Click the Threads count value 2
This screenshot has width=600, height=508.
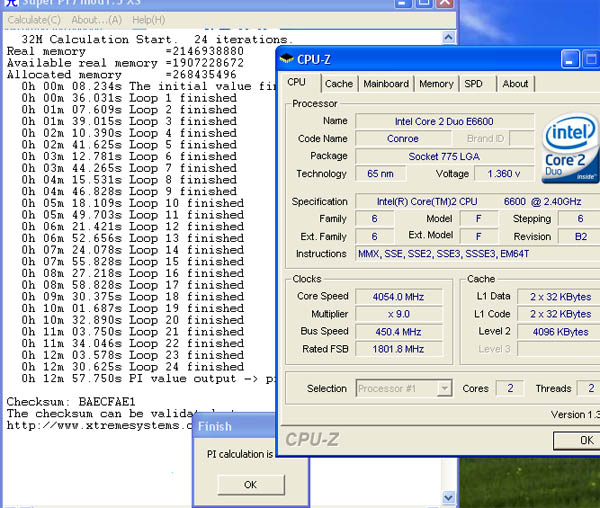[x=591, y=388]
